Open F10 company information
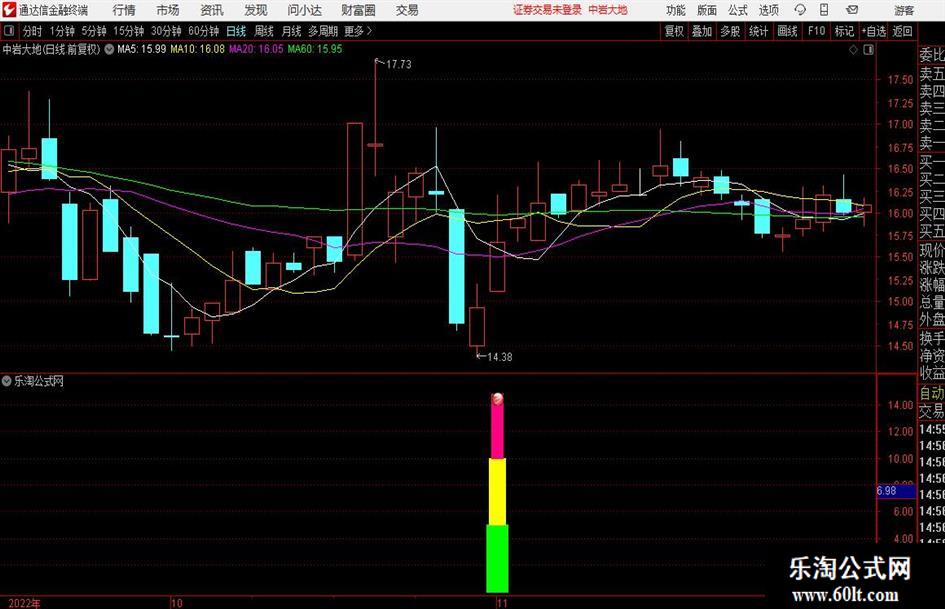Viewport: 945px width, 609px height. [x=816, y=31]
